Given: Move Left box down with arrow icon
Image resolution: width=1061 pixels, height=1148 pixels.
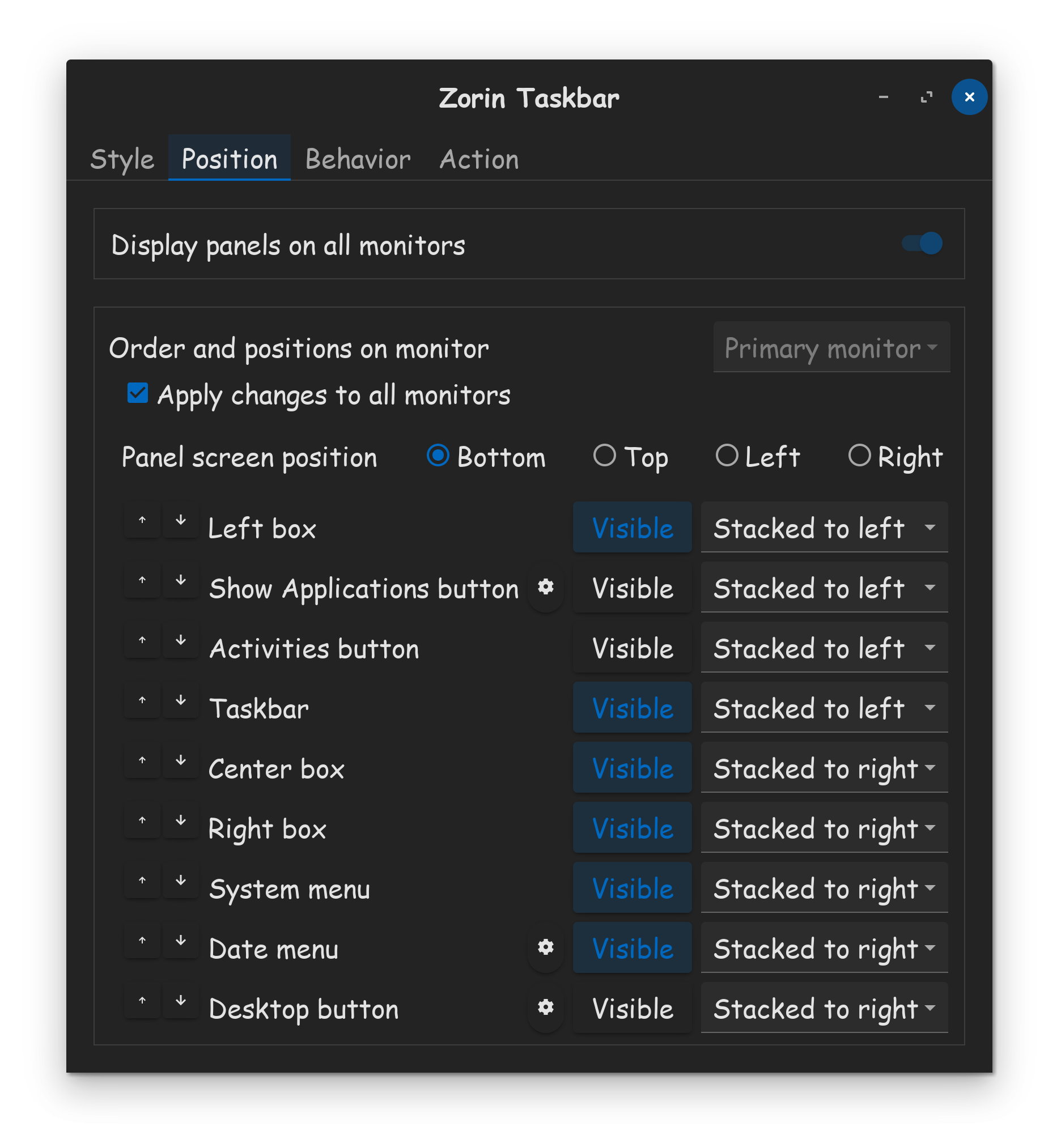Looking at the screenshot, I should (x=181, y=521).
